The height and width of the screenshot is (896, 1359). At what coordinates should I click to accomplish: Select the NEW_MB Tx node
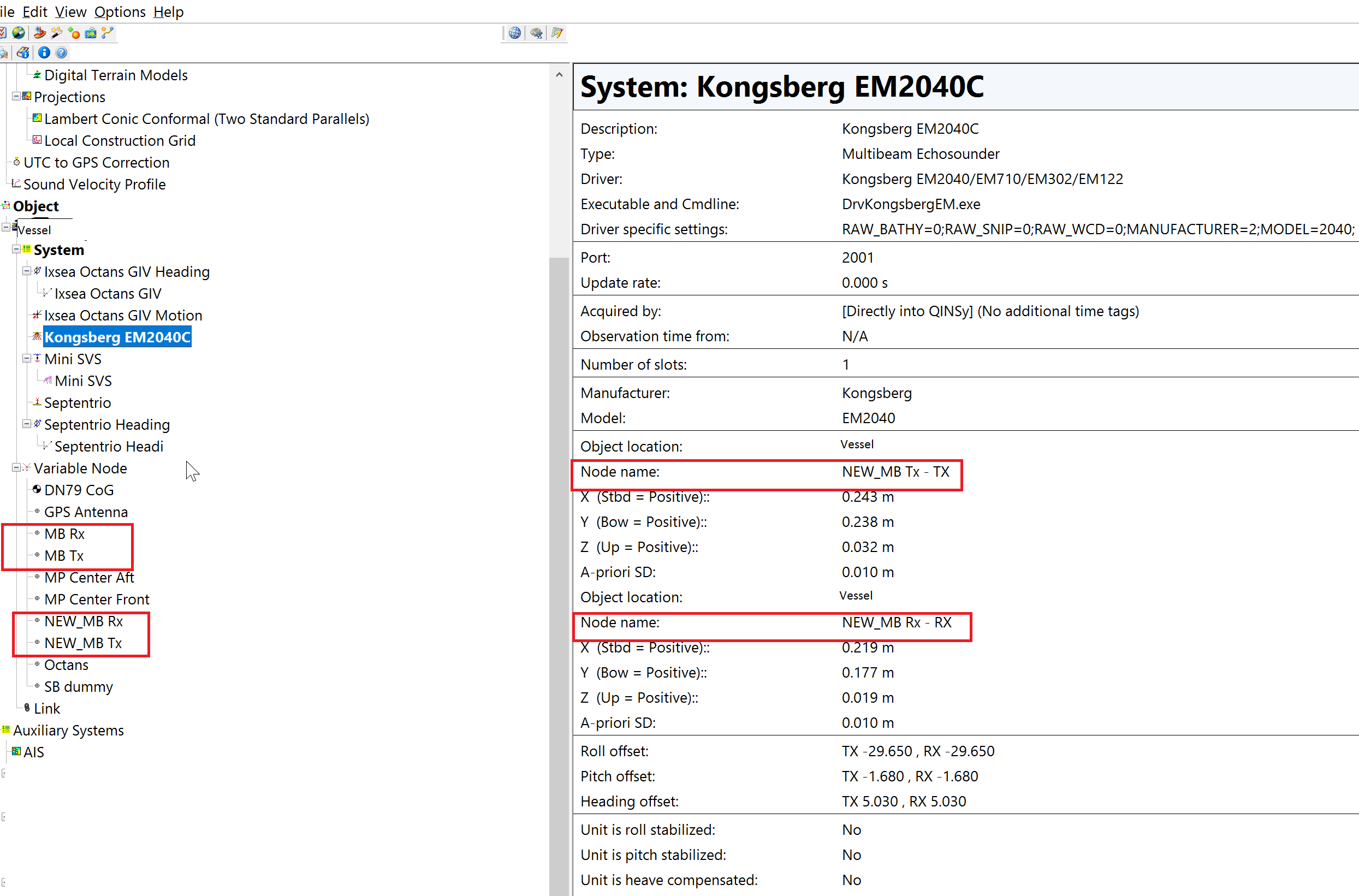[83, 643]
